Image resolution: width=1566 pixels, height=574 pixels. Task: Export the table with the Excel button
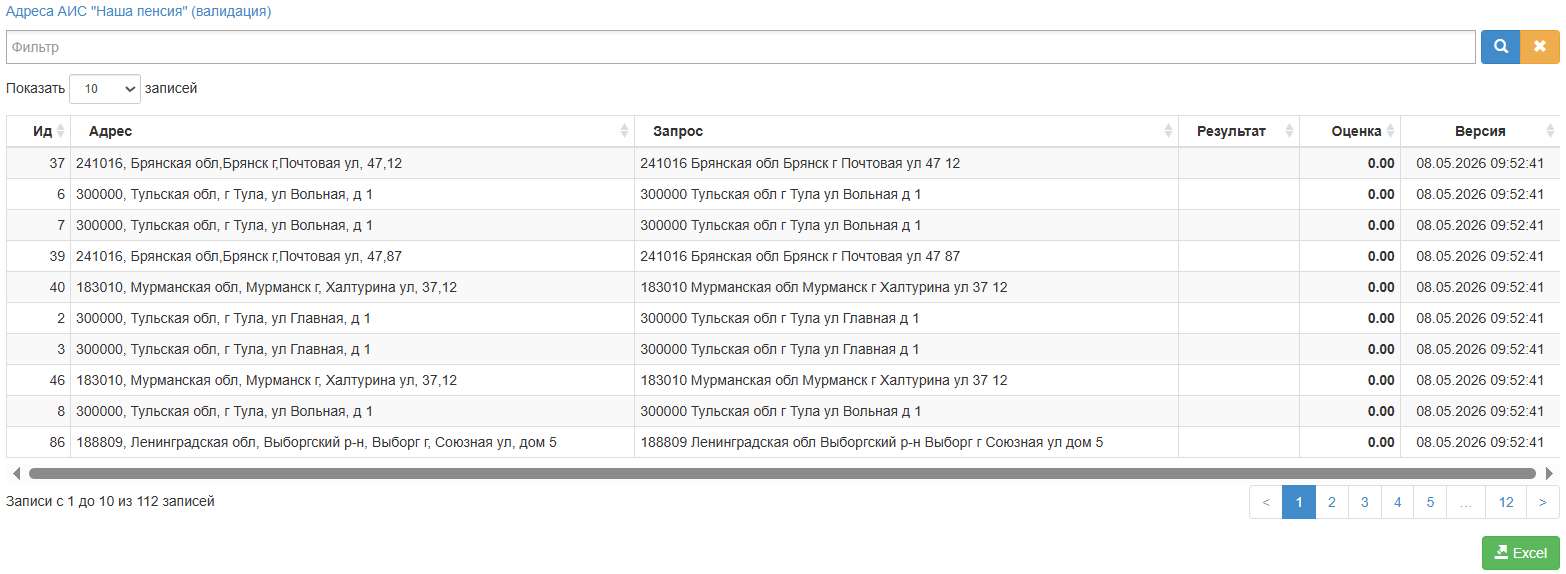[1521, 553]
